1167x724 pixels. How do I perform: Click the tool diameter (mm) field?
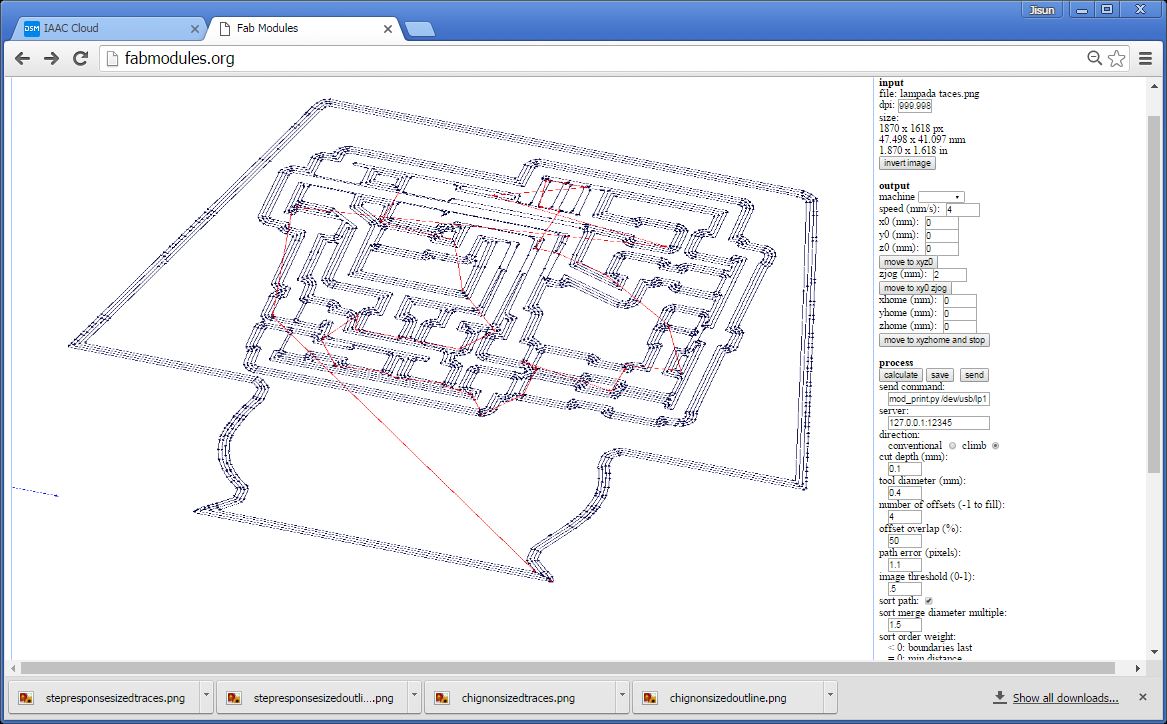(905, 493)
